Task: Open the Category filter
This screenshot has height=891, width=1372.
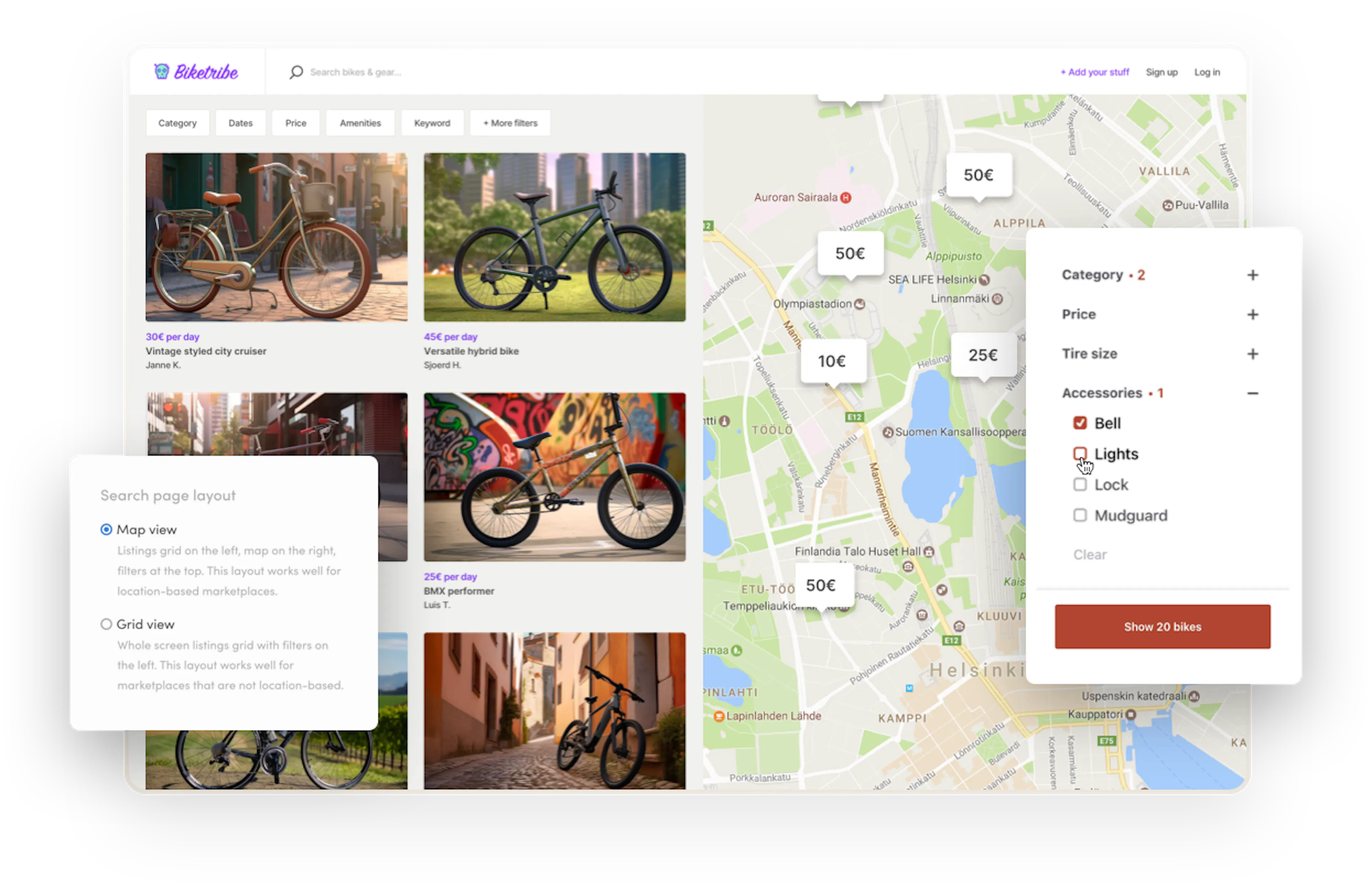Action: point(178,123)
